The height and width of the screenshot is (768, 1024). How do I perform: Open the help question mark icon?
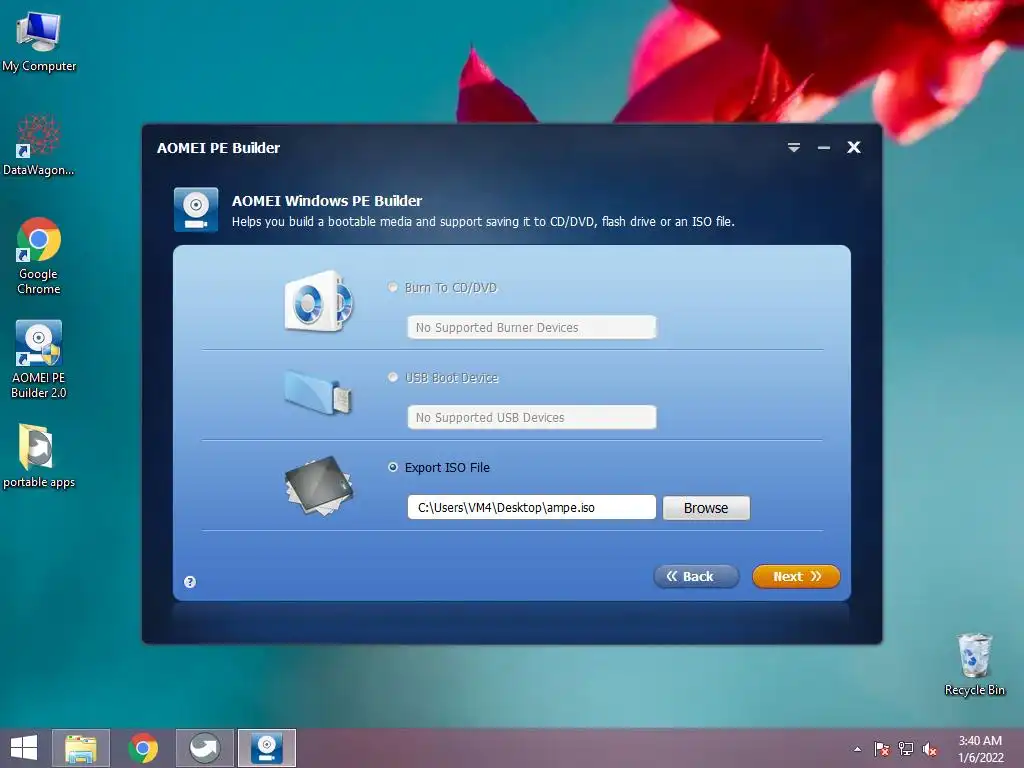point(190,582)
